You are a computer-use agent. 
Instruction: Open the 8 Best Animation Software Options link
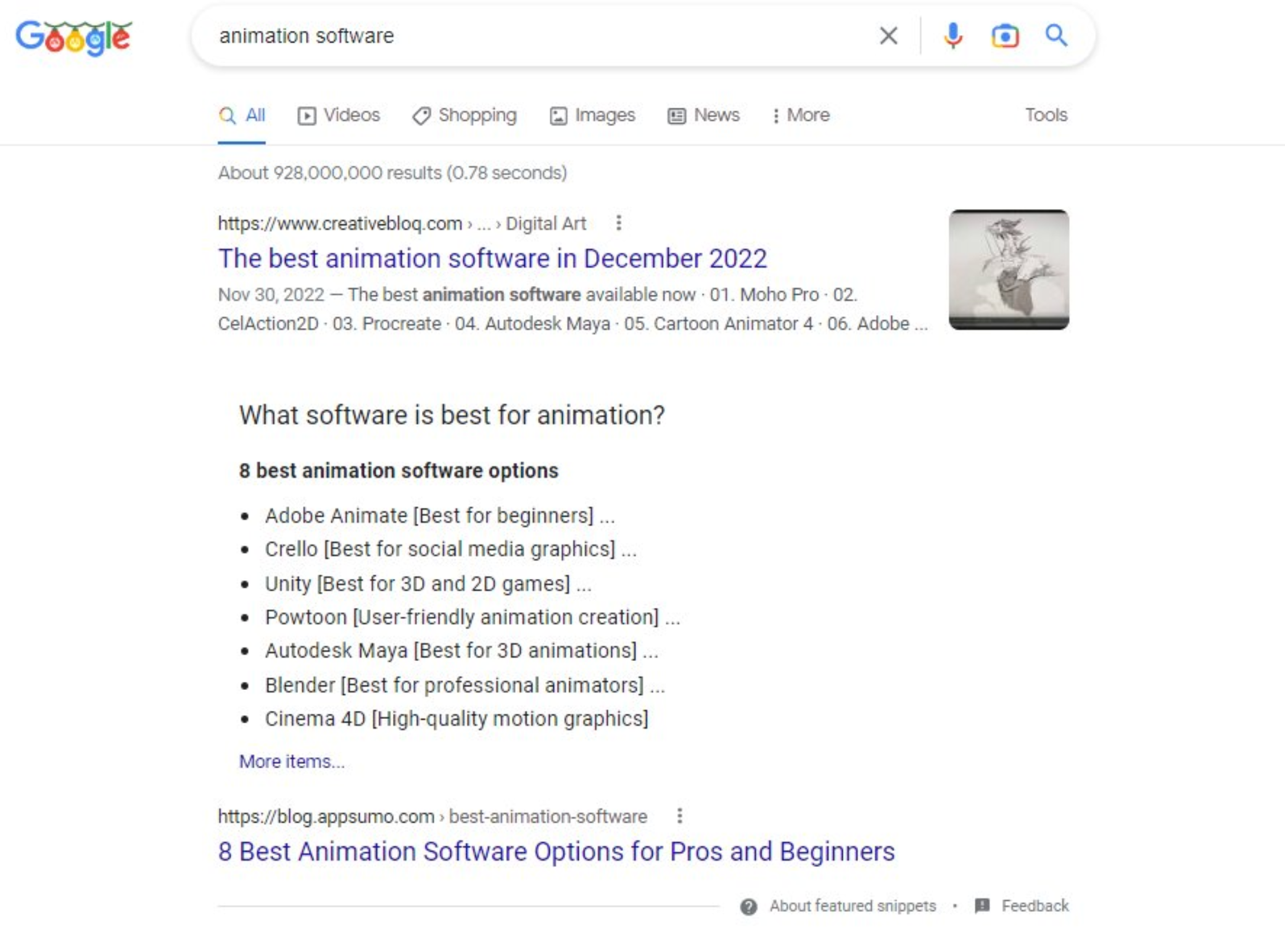click(556, 851)
